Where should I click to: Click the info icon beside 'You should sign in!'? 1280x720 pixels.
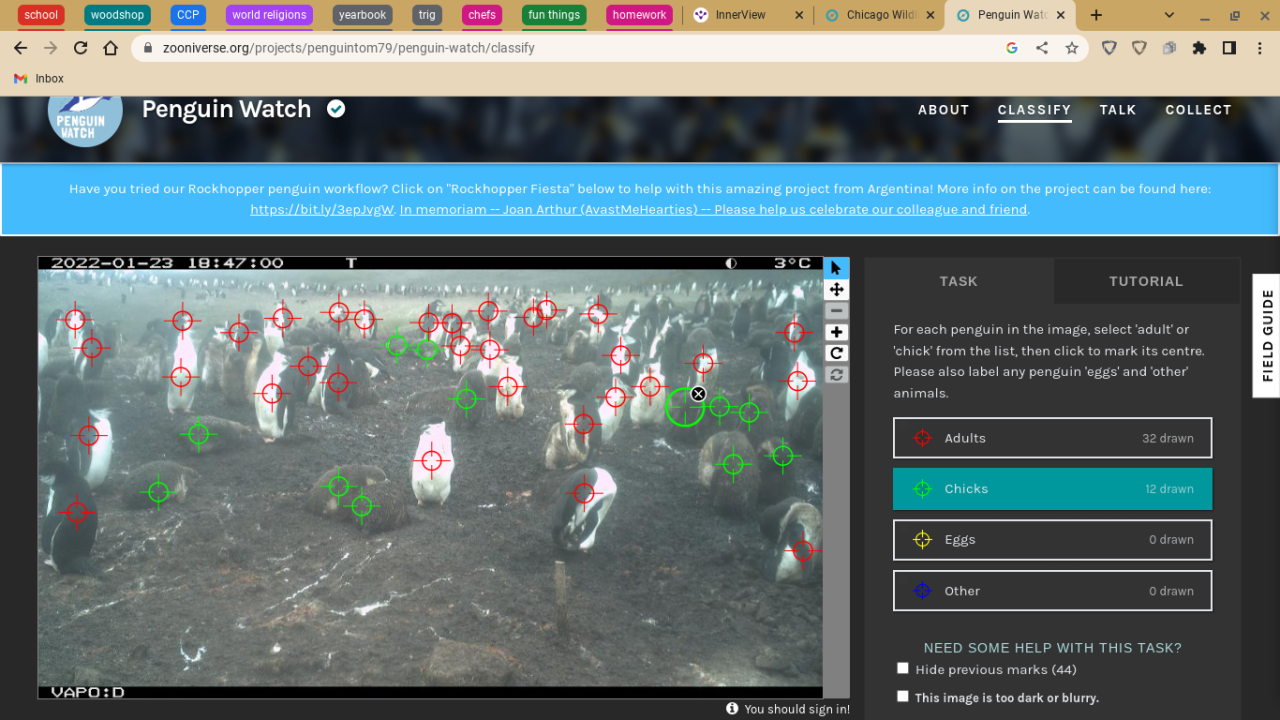(x=732, y=709)
